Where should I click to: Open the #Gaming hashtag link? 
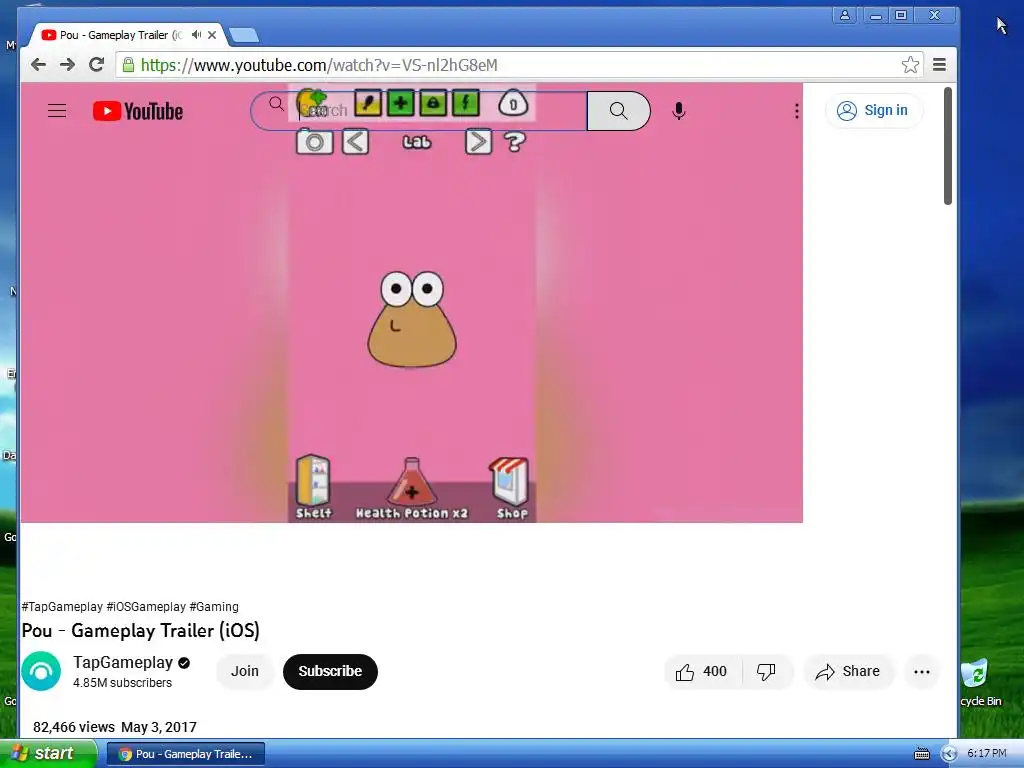[214, 607]
